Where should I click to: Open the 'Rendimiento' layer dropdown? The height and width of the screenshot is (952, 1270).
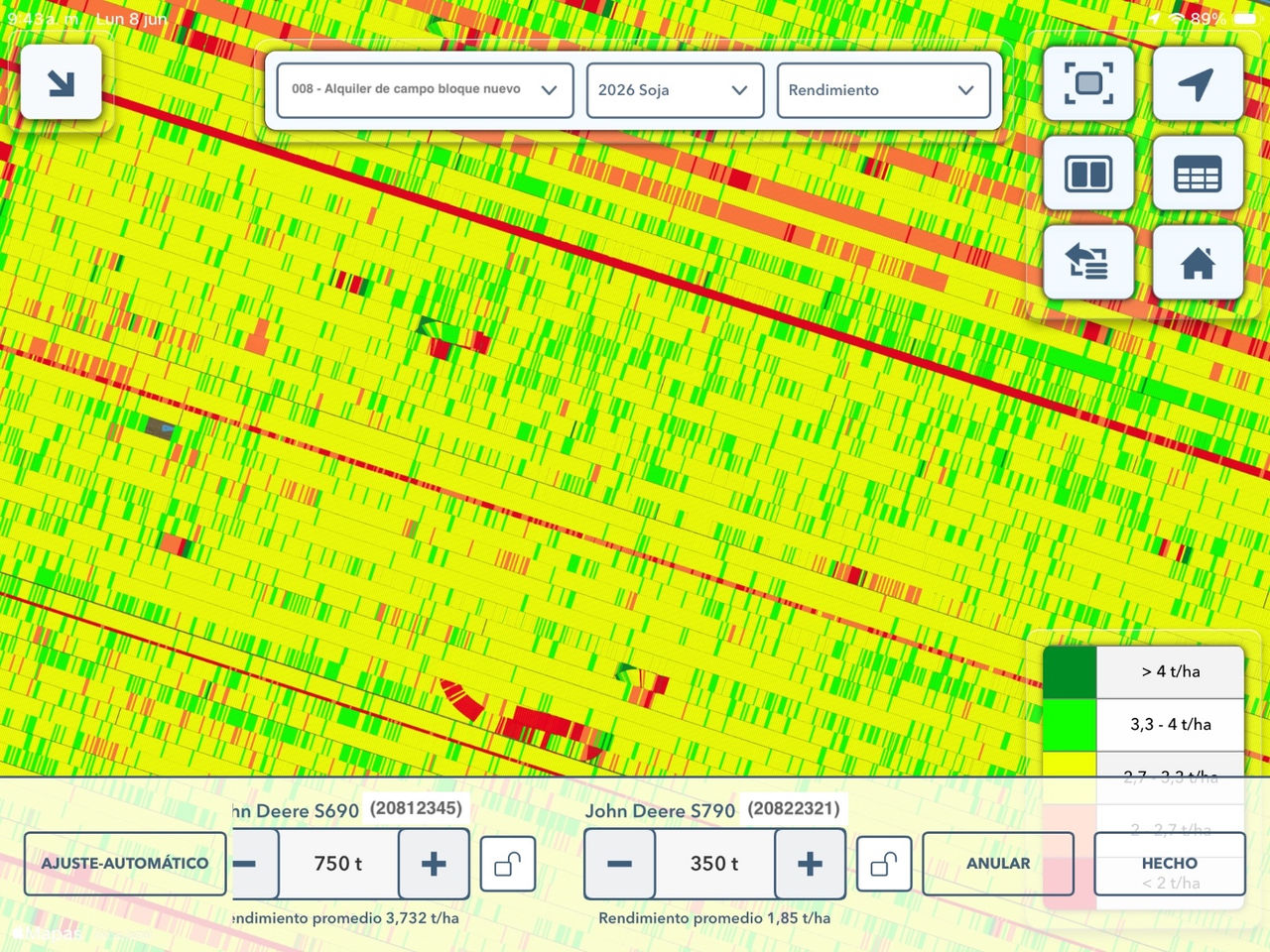[883, 90]
